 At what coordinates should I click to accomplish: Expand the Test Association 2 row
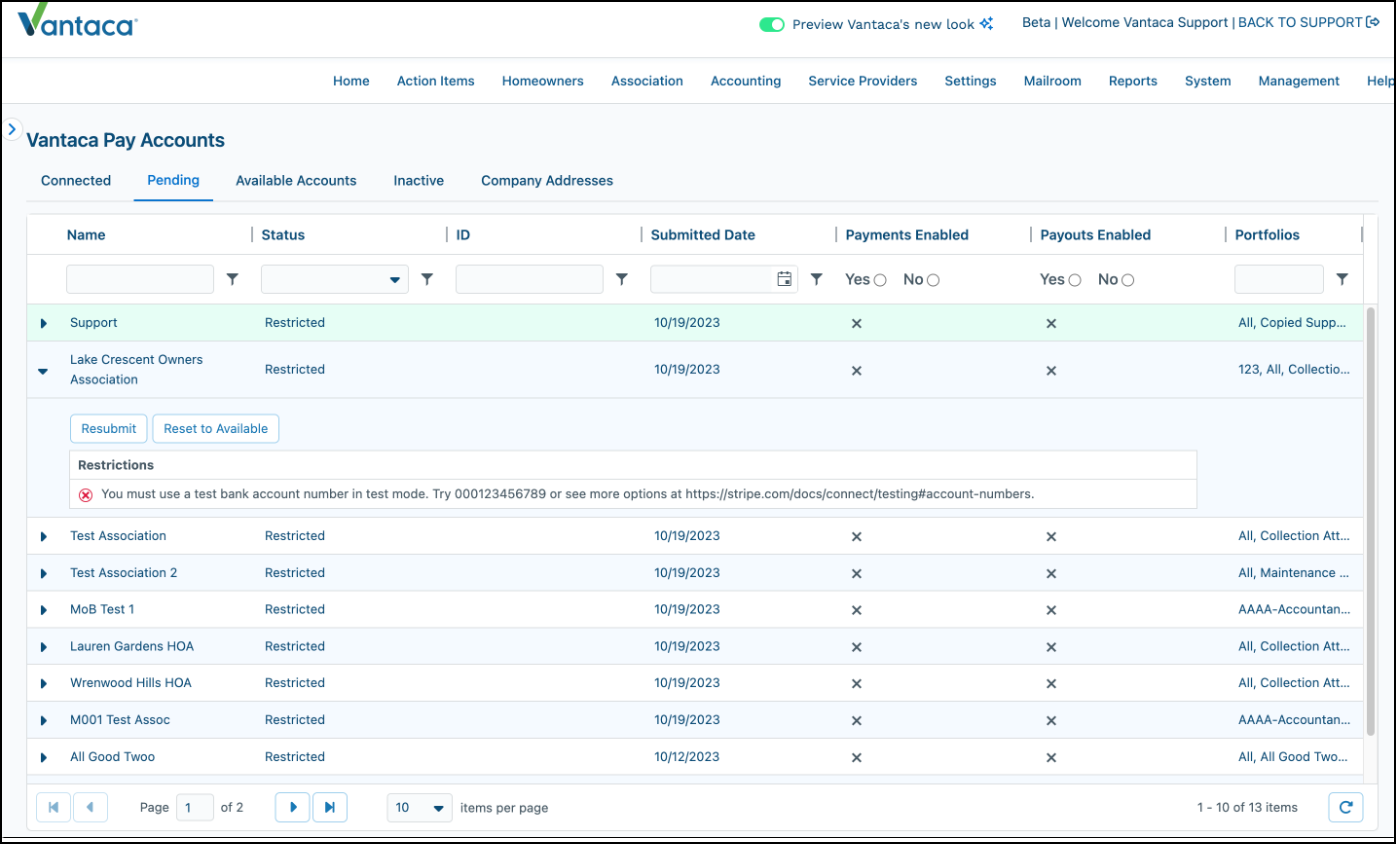coord(43,573)
